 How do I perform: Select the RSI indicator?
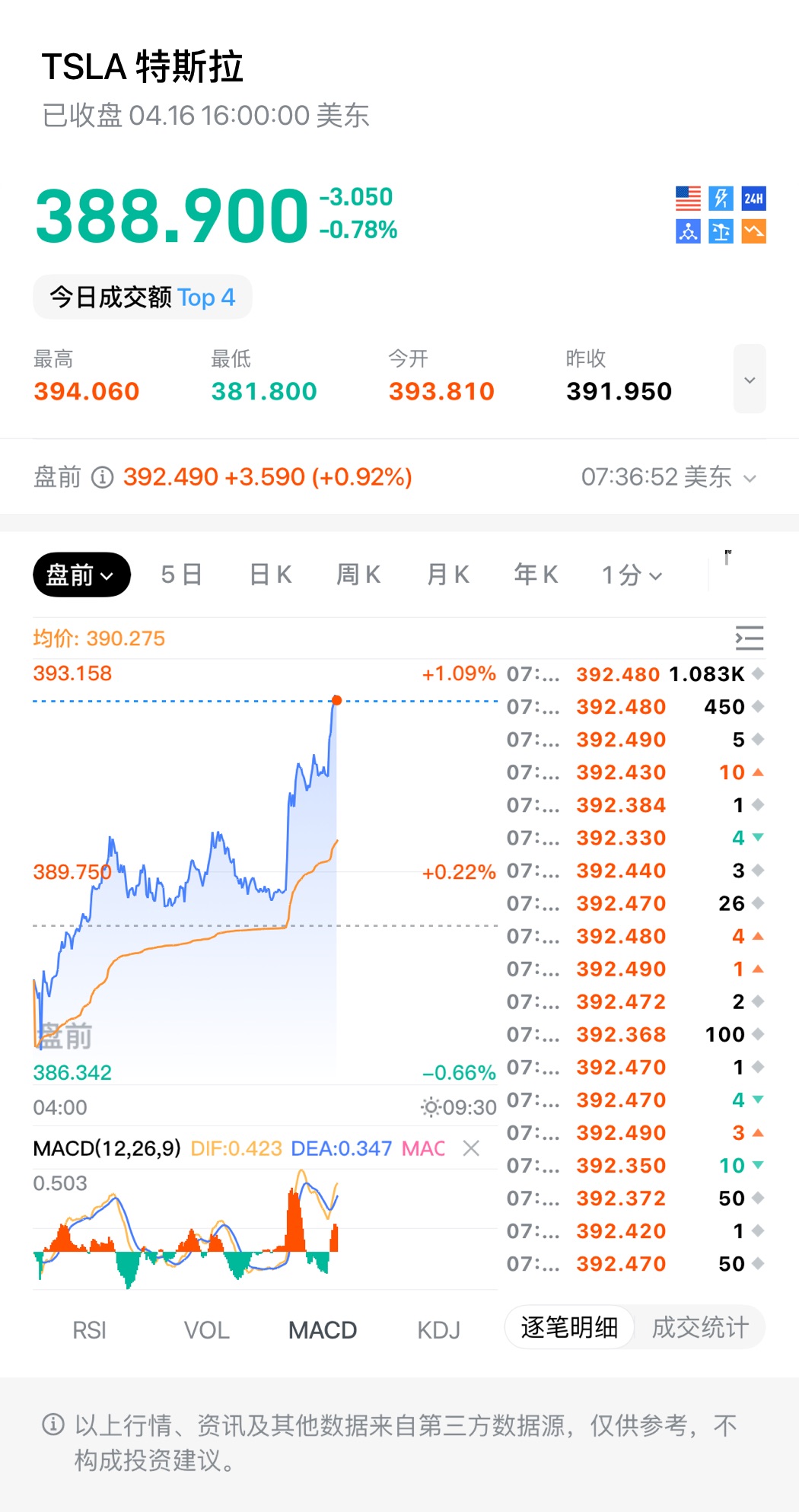pyautogui.click(x=89, y=1330)
